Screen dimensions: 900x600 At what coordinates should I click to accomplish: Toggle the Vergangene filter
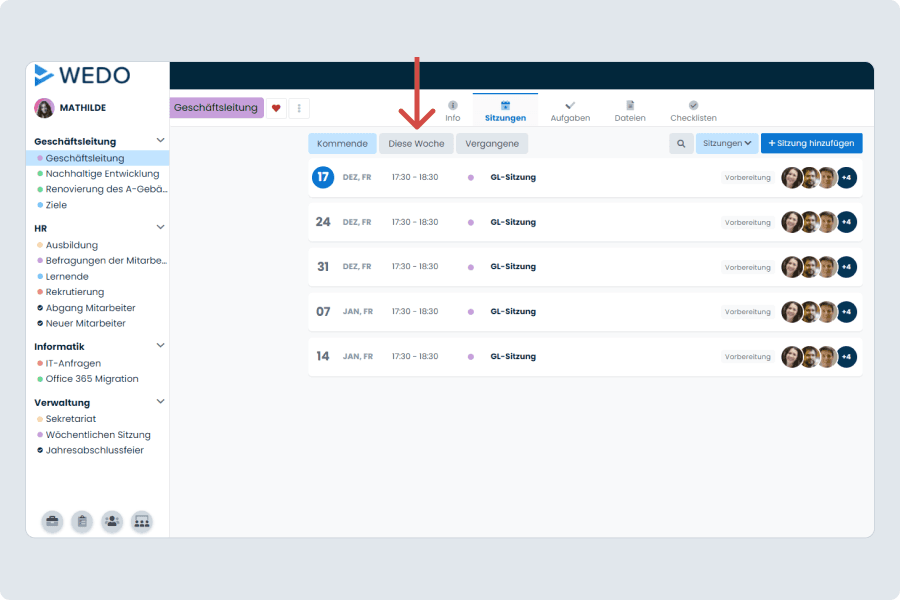coord(492,144)
